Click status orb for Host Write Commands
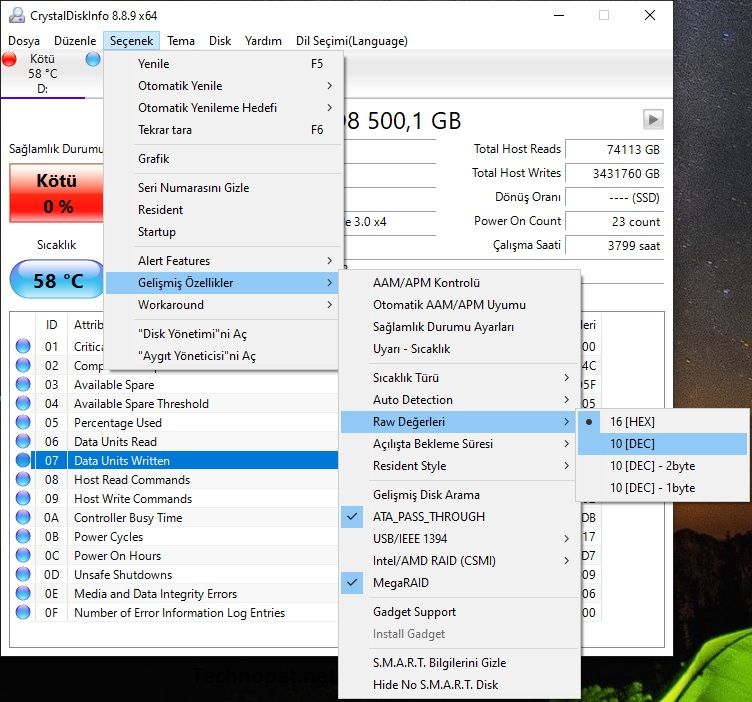This screenshot has width=752, height=702. [x=23, y=498]
